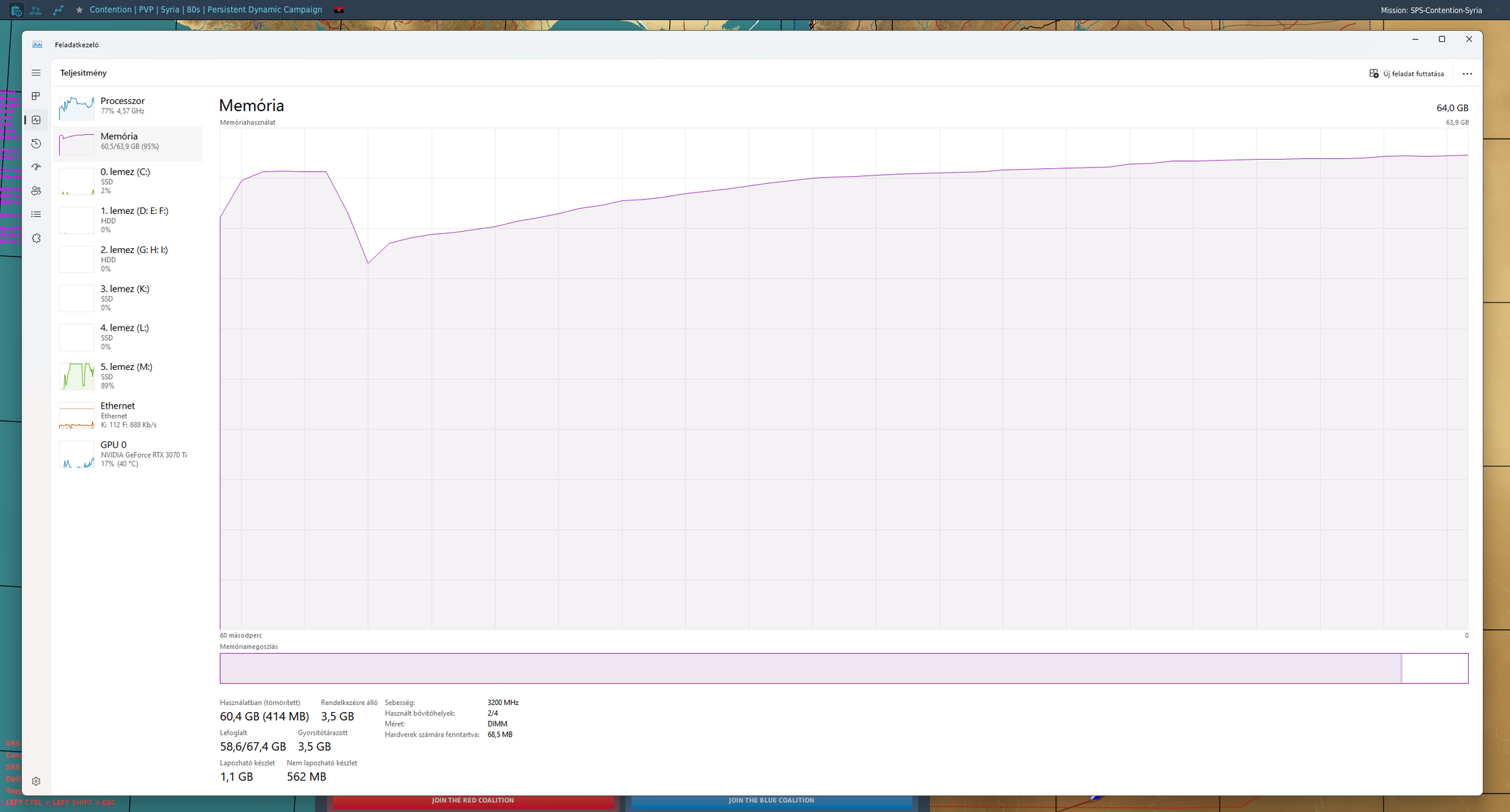This screenshot has width=1510, height=812.
Task: Click the 60 másodperc graph axis label
Action: pyautogui.click(x=241, y=635)
